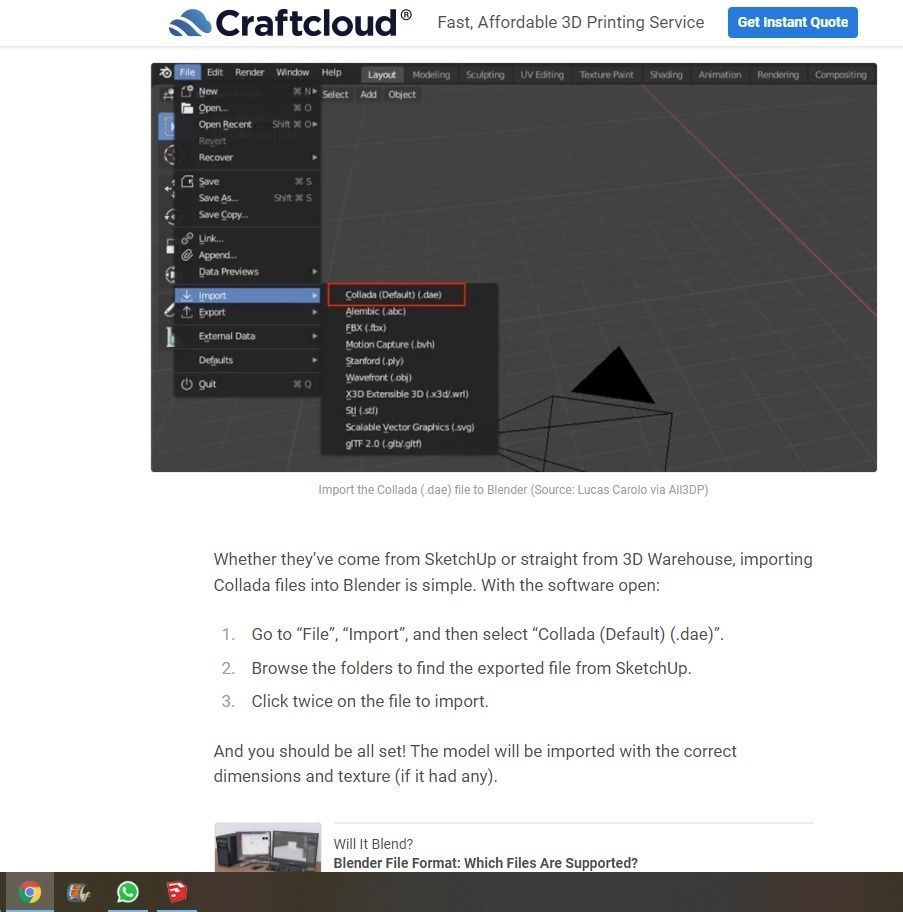Expand the Data Previews submenu
The height and width of the screenshot is (912, 903).
248,272
